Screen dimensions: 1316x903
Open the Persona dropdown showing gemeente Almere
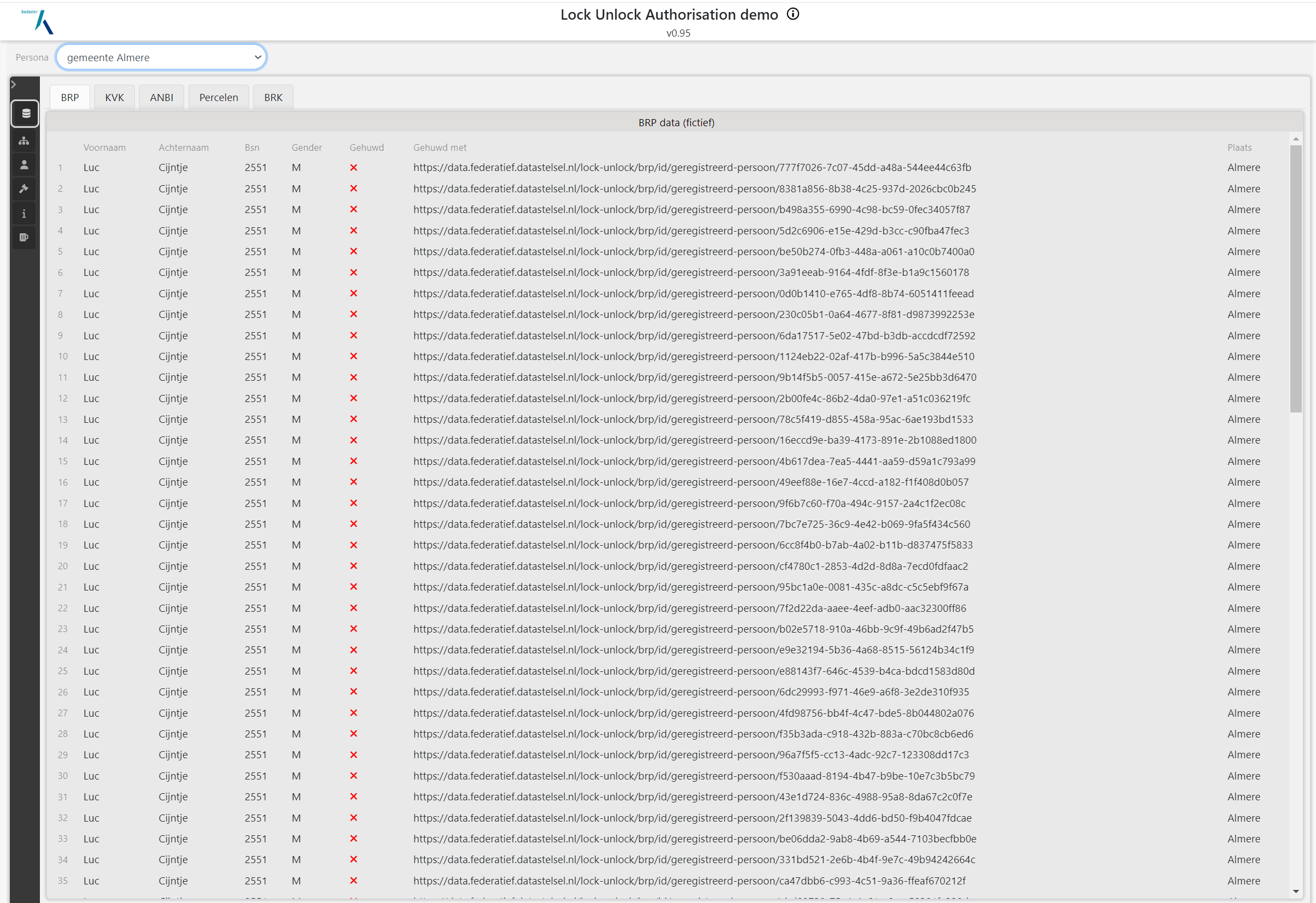(x=161, y=57)
